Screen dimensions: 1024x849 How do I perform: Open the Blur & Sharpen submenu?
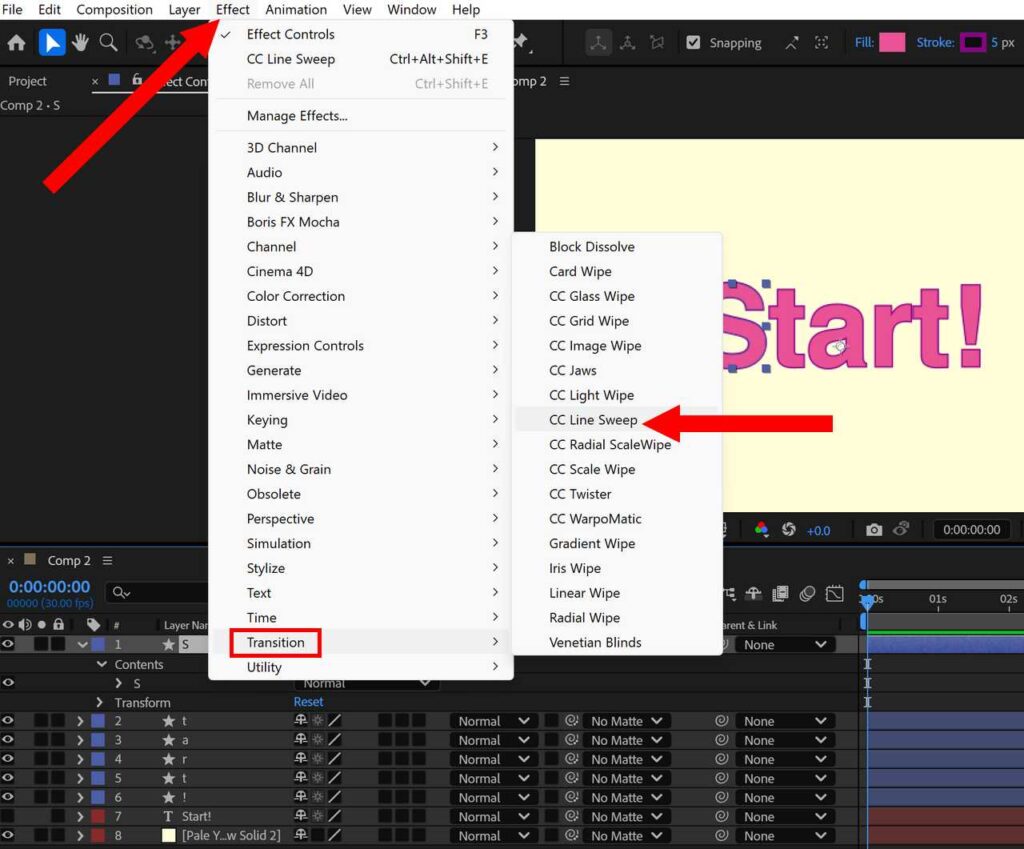pyautogui.click(x=360, y=197)
